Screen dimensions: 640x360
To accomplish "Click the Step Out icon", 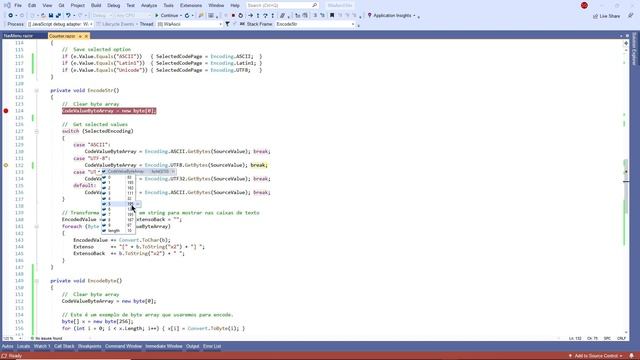I will (273, 16).
